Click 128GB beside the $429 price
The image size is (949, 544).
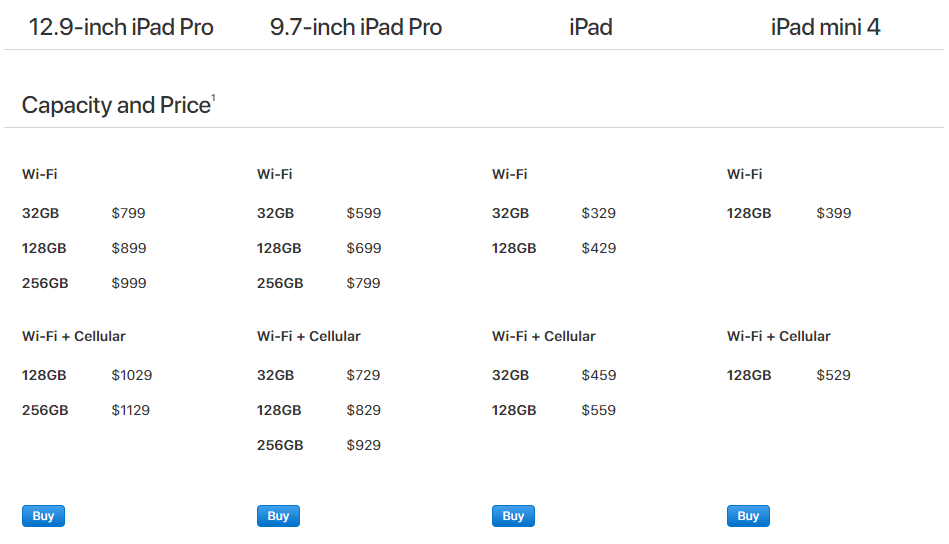click(x=514, y=248)
